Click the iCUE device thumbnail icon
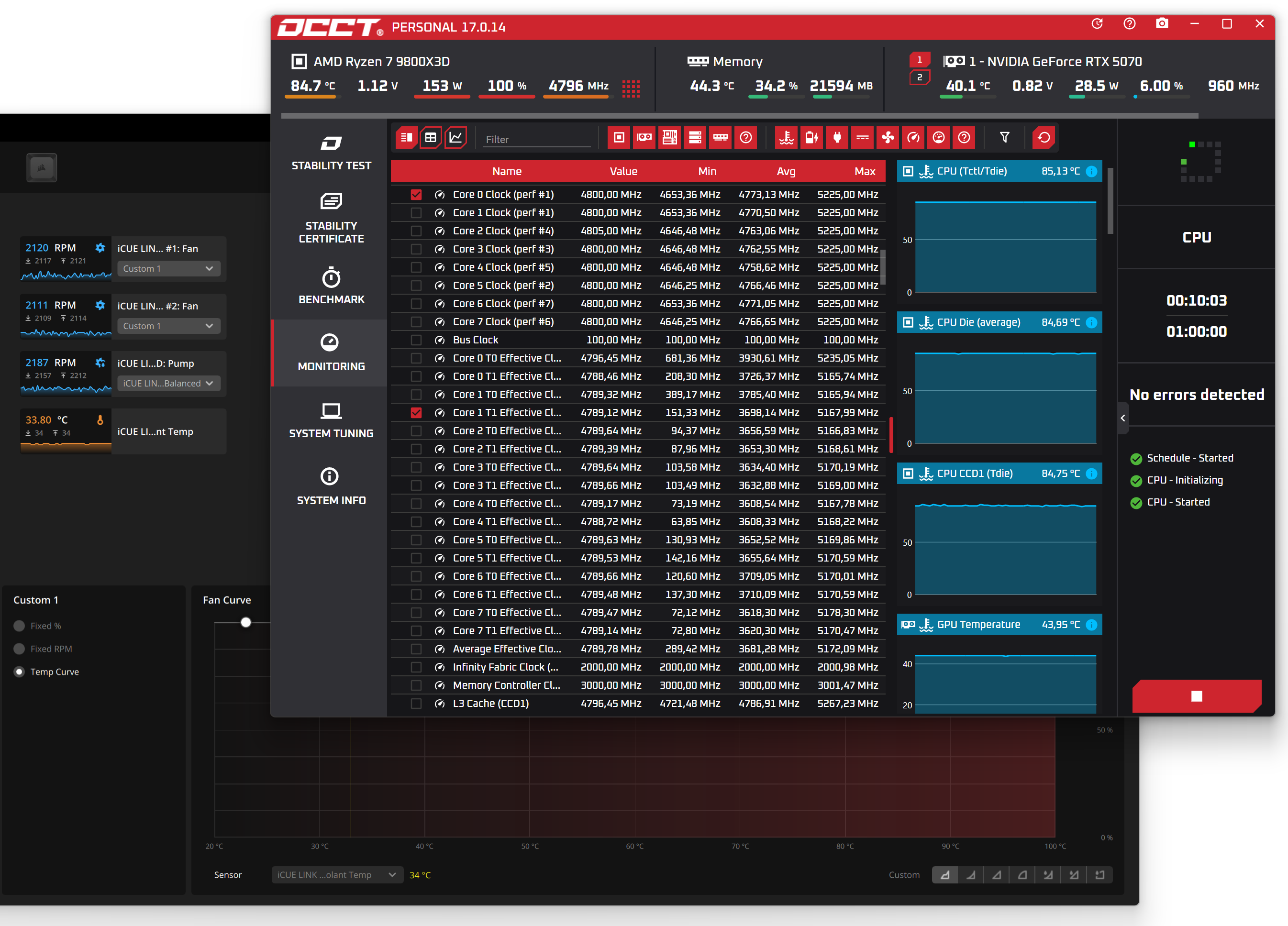 pyautogui.click(x=42, y=168)
